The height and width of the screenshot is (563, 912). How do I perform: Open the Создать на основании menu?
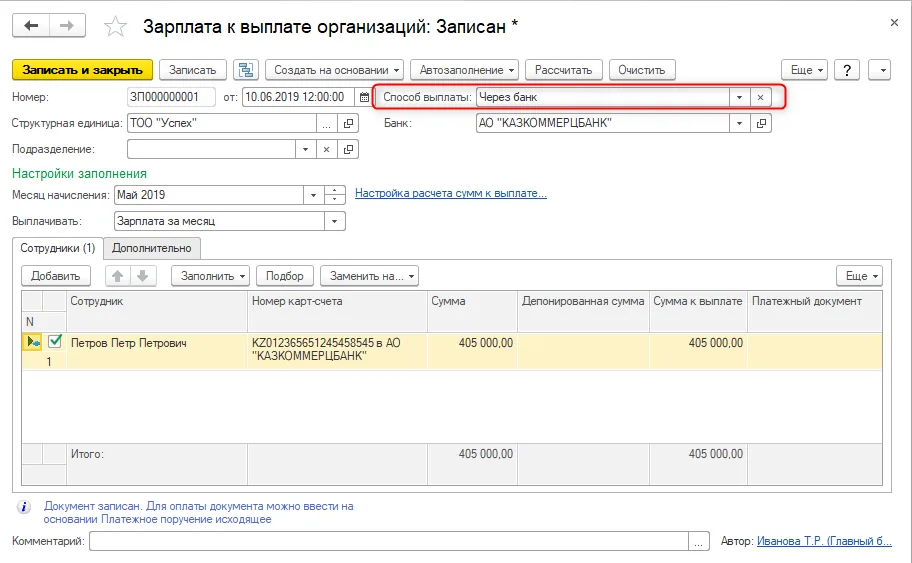pos(335,70)
